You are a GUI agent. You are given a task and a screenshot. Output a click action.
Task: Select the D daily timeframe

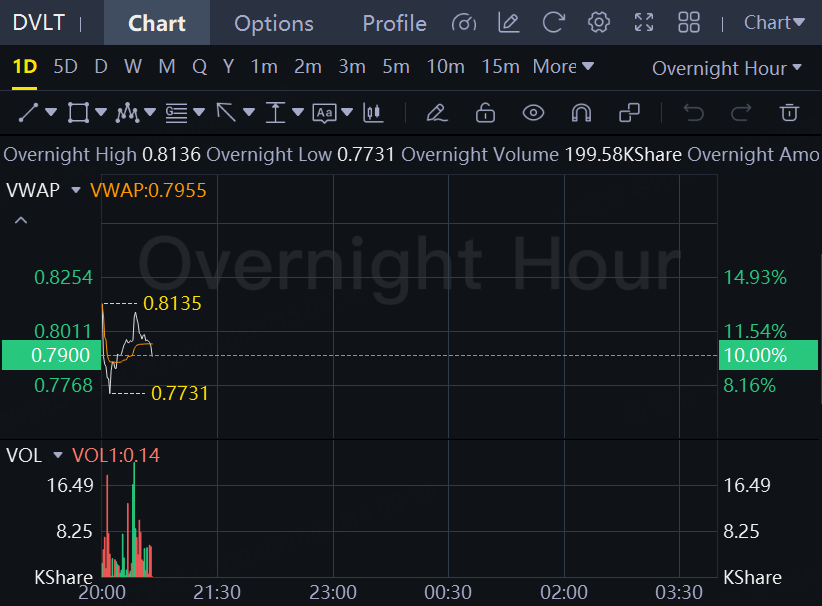pyautogui.click(x=101, y=67)
